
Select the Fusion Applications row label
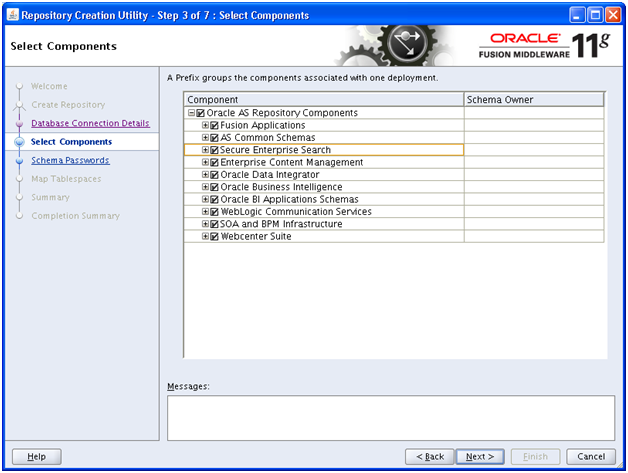(x=263, y=125)
